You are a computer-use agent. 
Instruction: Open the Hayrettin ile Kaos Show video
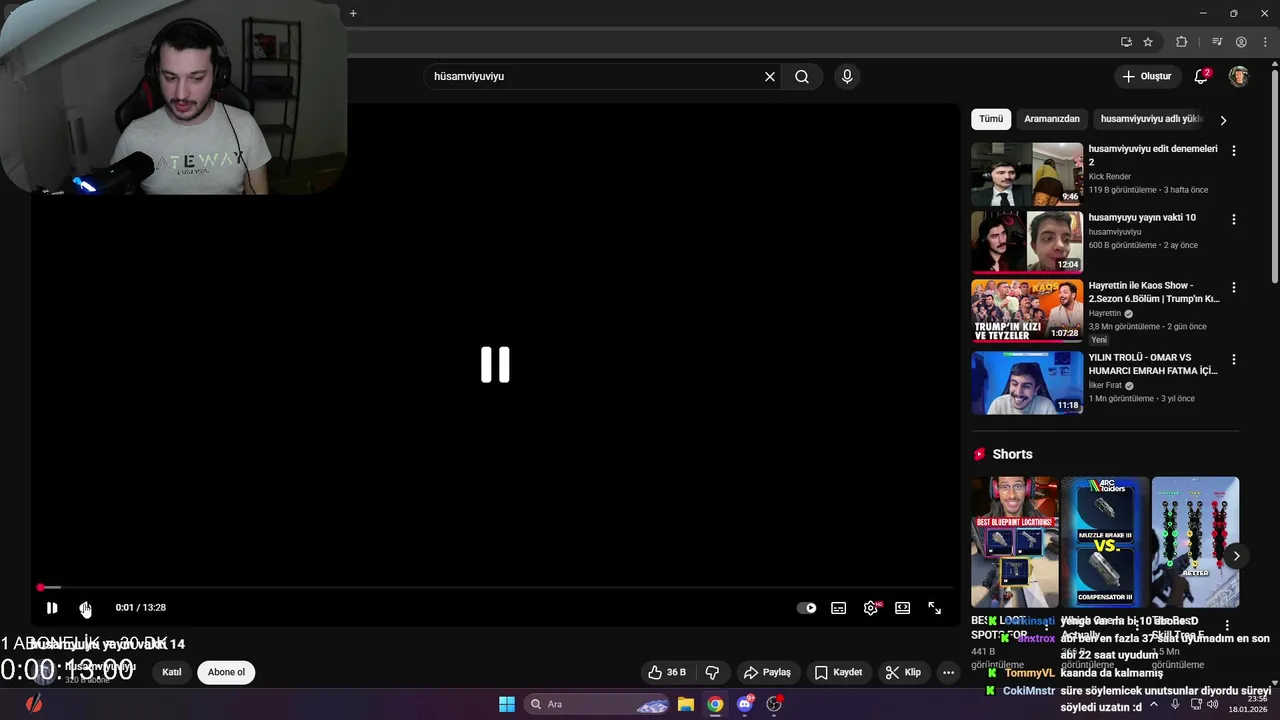pyautogui.click(x=1027, y=310)
